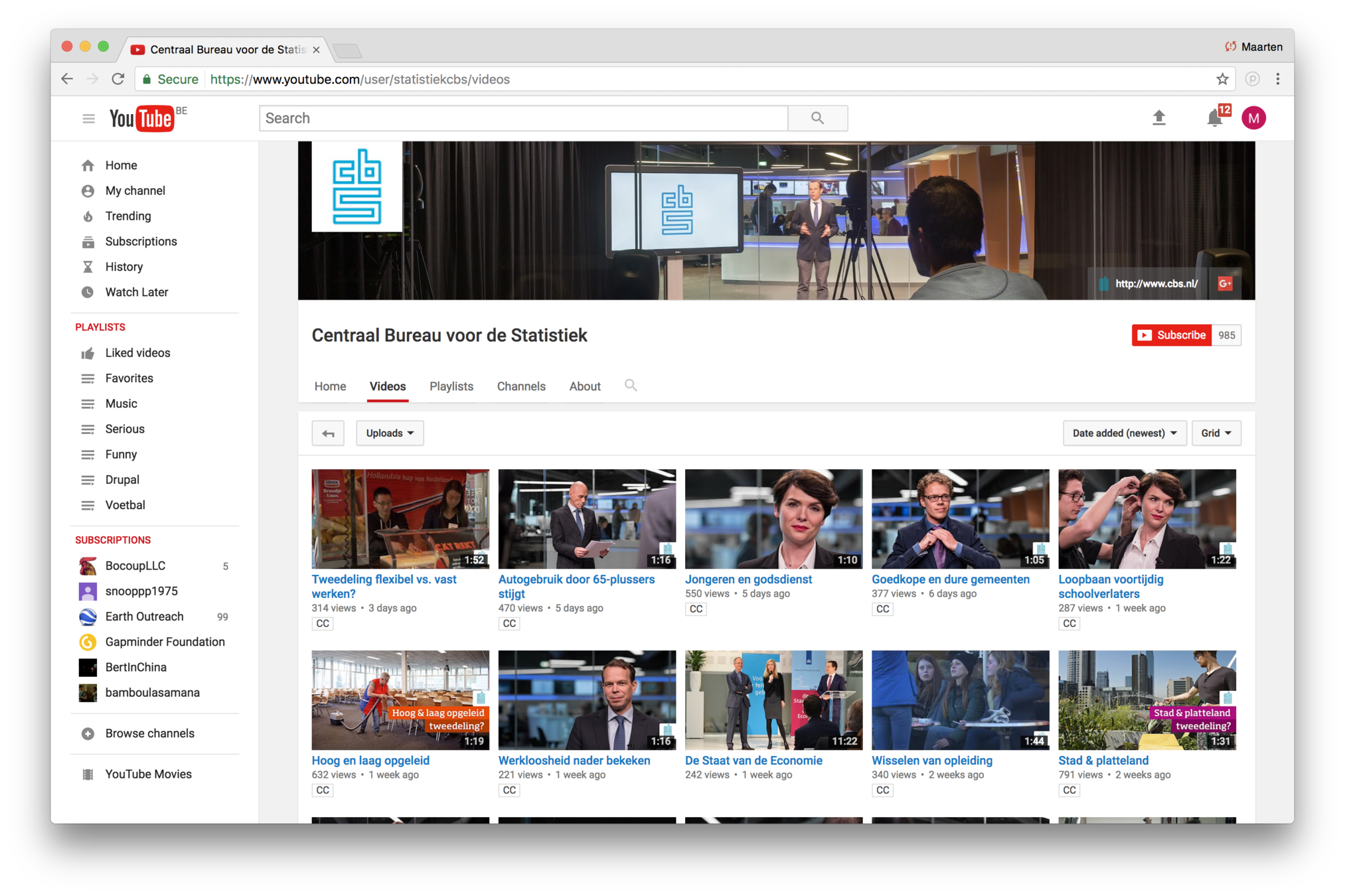Click the back arrow button beside Uploads
The image size is (1345, 896).
pos(328,433)
